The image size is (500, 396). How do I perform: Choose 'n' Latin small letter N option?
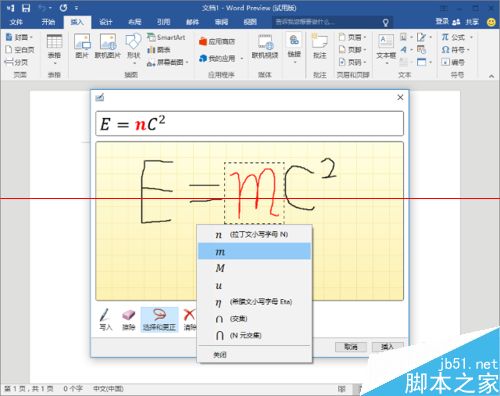255,235
